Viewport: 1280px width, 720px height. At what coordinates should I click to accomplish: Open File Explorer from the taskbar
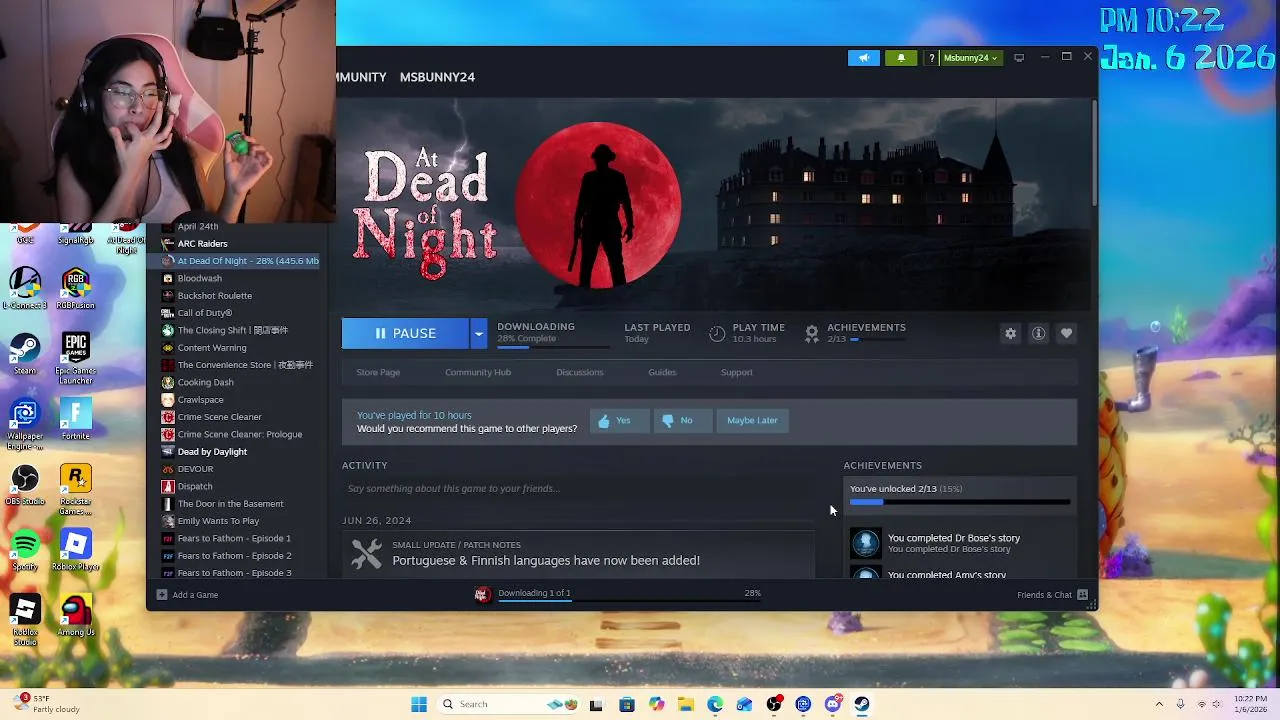pos(685,704)
